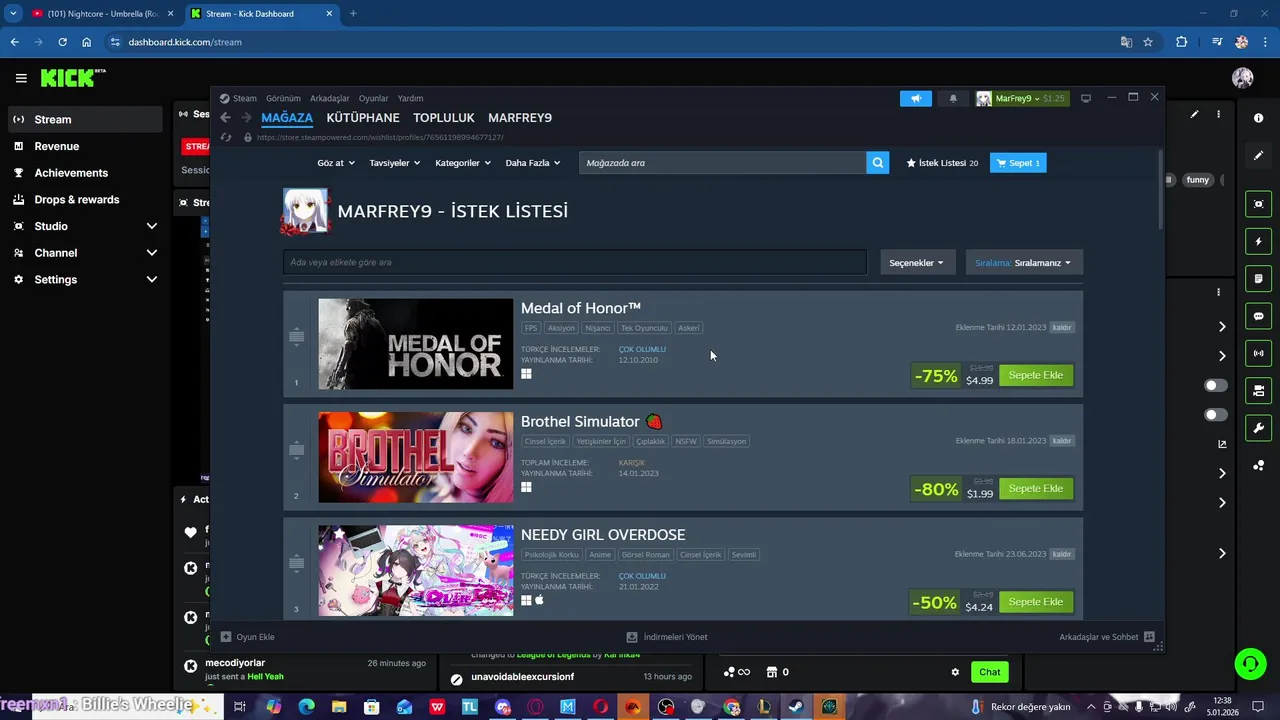Switch to the KÜTÜPHANE tab
This screenshot has height=720, width=1280.
pos(363,118)
